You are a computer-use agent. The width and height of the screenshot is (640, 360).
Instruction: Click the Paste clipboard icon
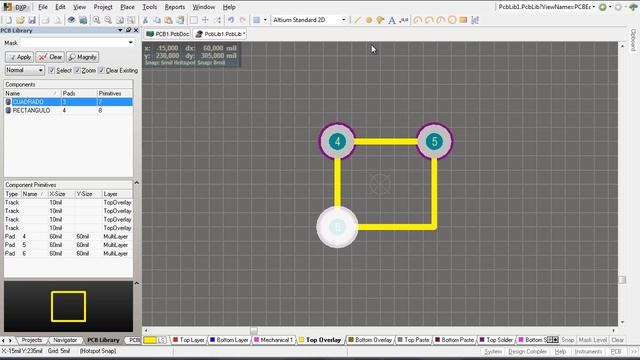pos(168,20)
